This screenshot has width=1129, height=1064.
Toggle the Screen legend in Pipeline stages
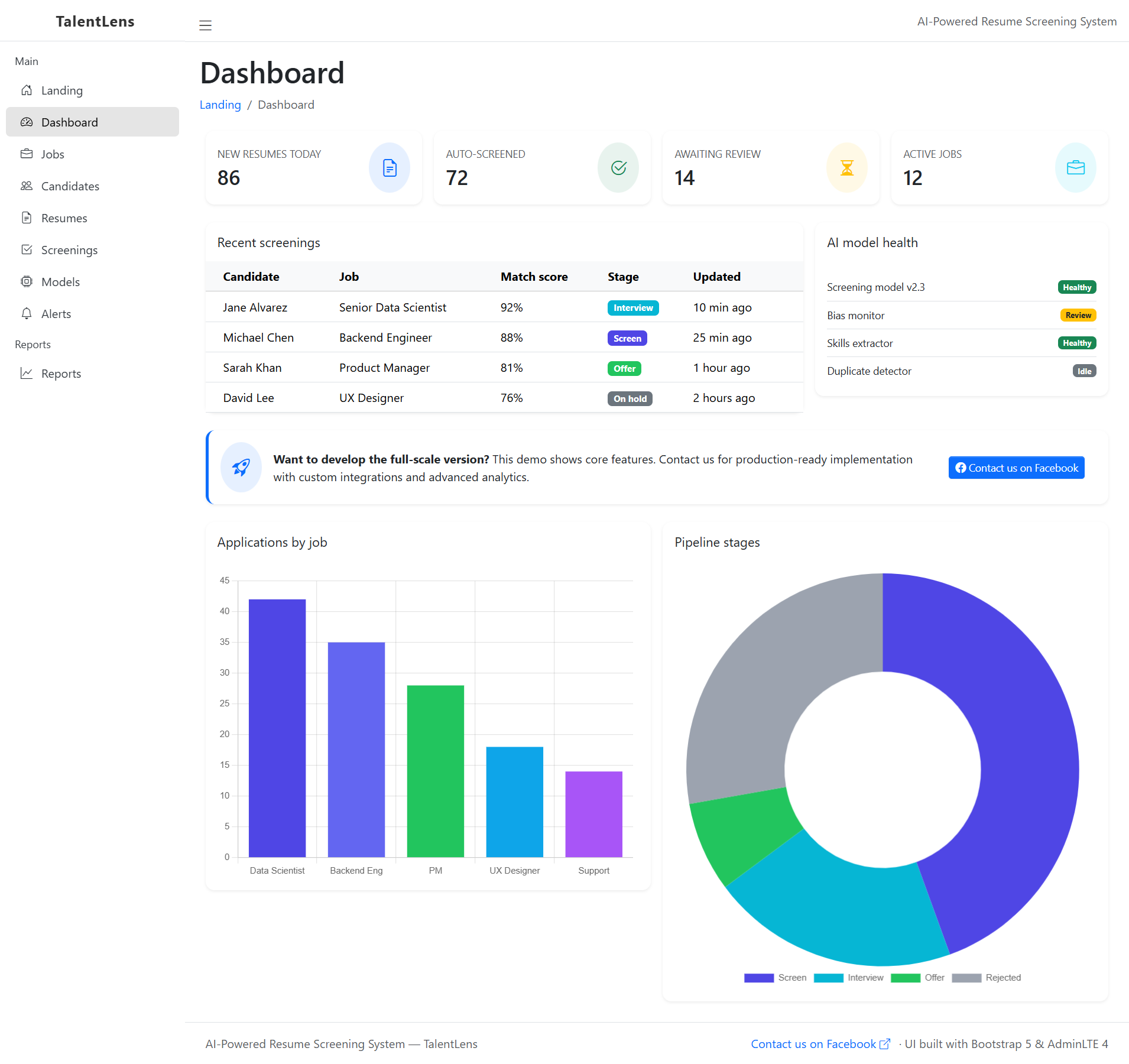[776, 977]
